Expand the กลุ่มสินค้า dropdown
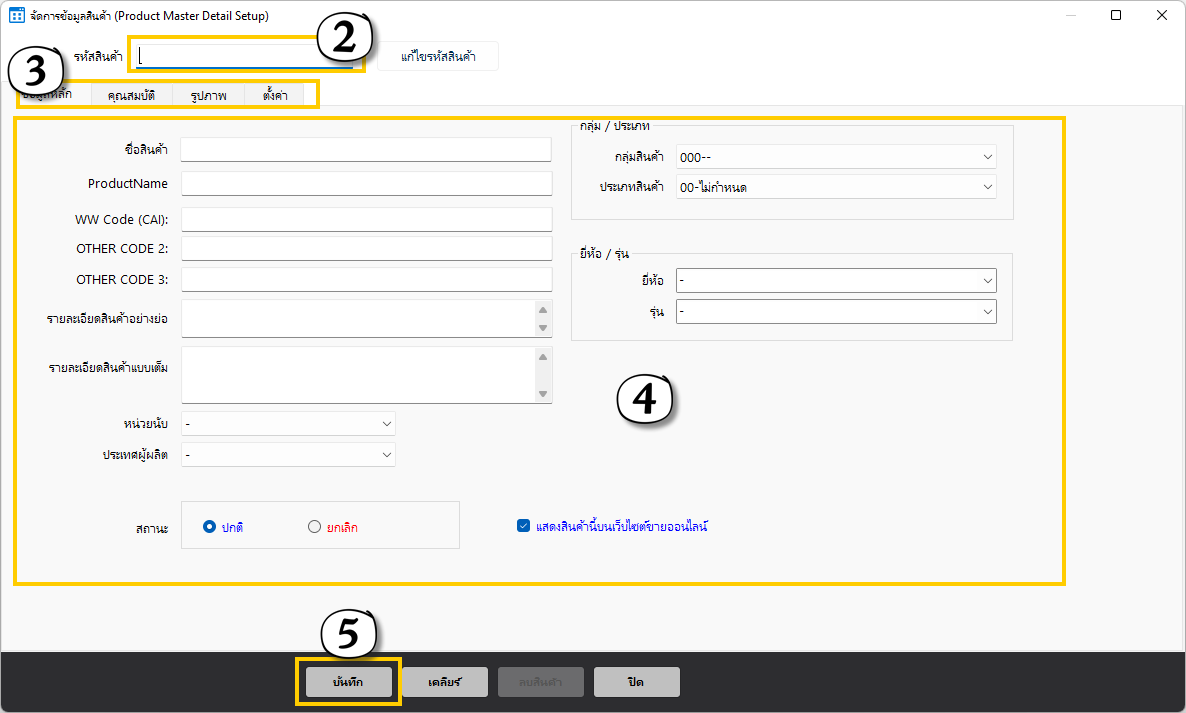Screen dimensions: 1186x713 836,157
